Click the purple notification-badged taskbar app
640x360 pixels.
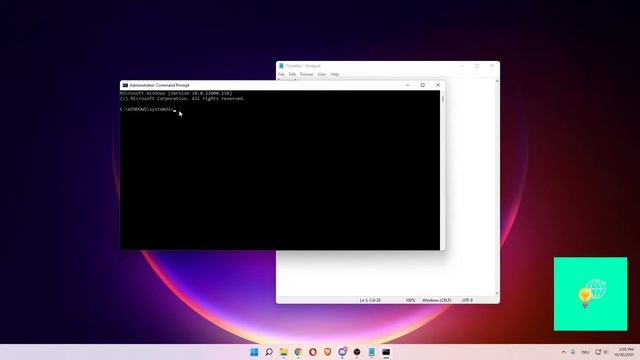(342, 351)
